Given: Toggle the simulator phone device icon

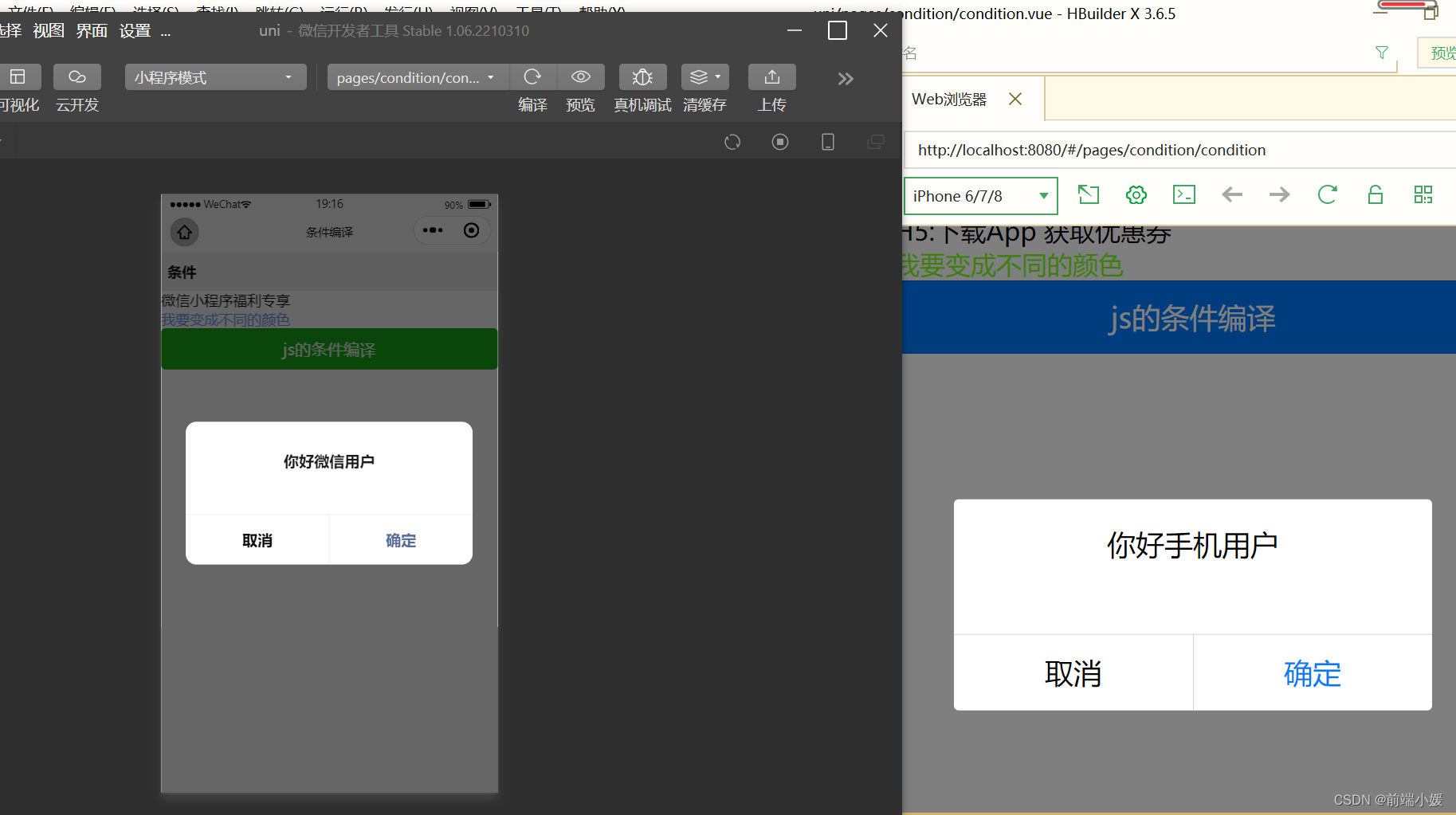Looking at the screenshot, I should click(828, 142).
